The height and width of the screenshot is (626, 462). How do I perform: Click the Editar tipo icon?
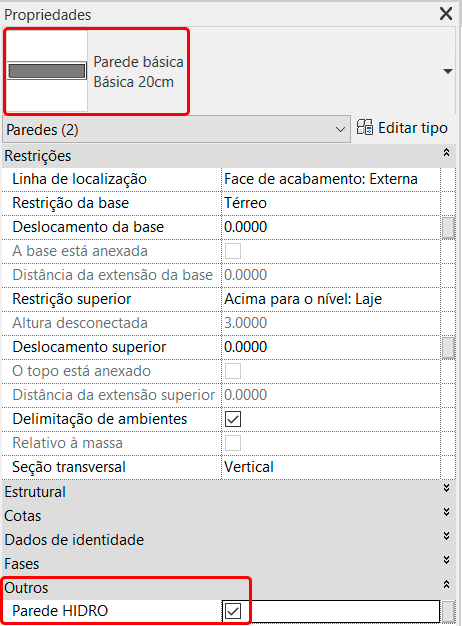coord(365,128)
